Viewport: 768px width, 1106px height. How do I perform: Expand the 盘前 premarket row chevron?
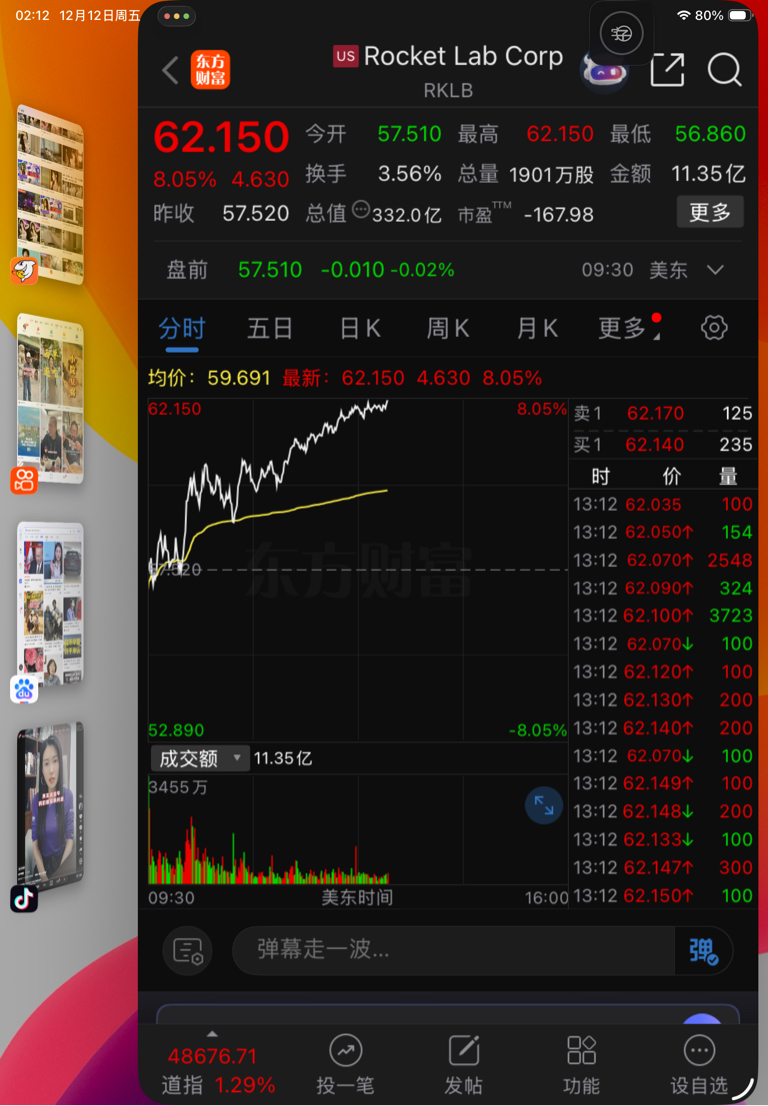[x=715, y=270]
